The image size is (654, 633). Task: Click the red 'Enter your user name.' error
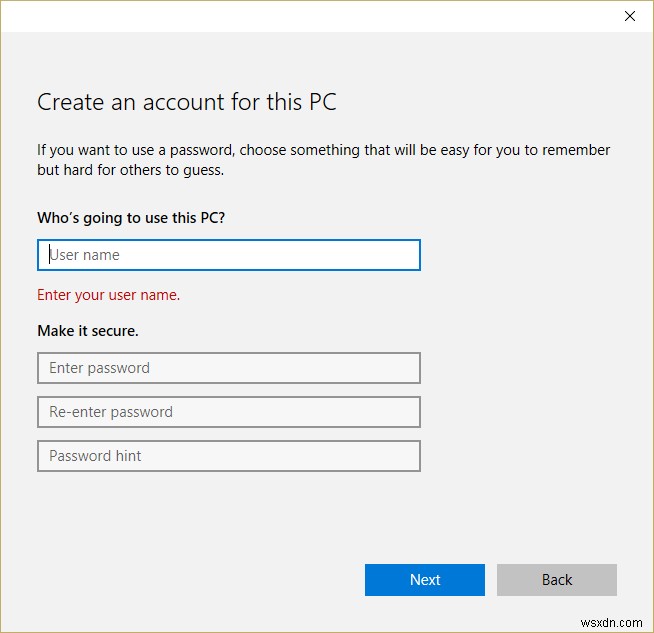pyautogui.click(x=108, y=295)
